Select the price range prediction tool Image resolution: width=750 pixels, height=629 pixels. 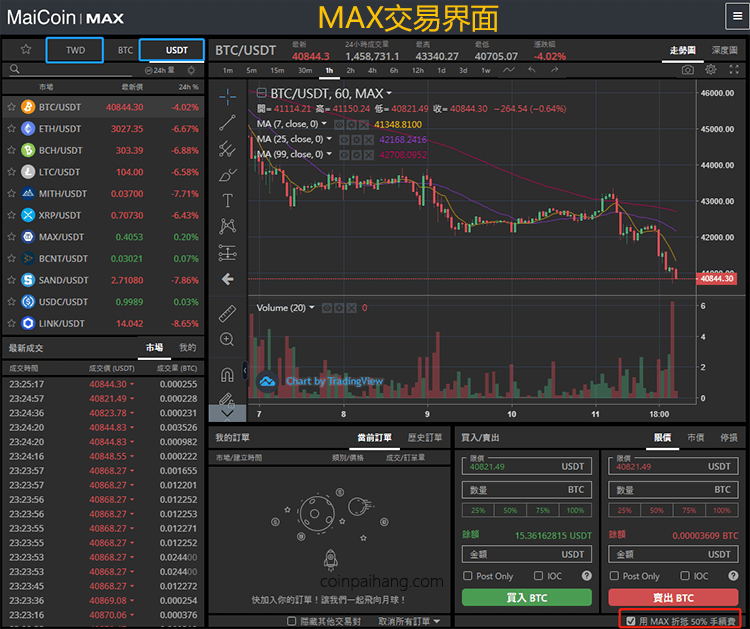(x=228, y=253)
